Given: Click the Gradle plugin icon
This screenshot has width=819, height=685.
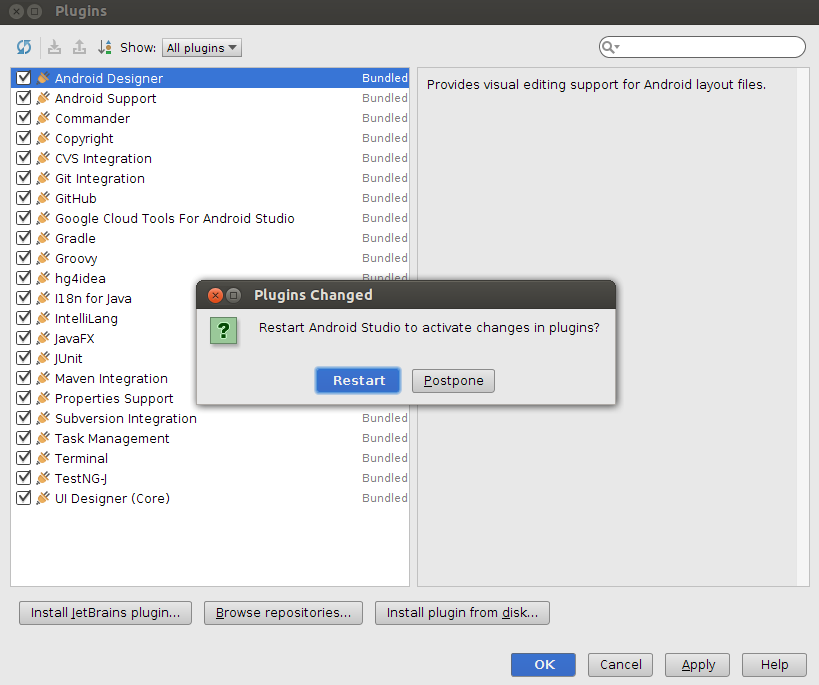Looking at the screenshot, I should [x=43, y=238].
